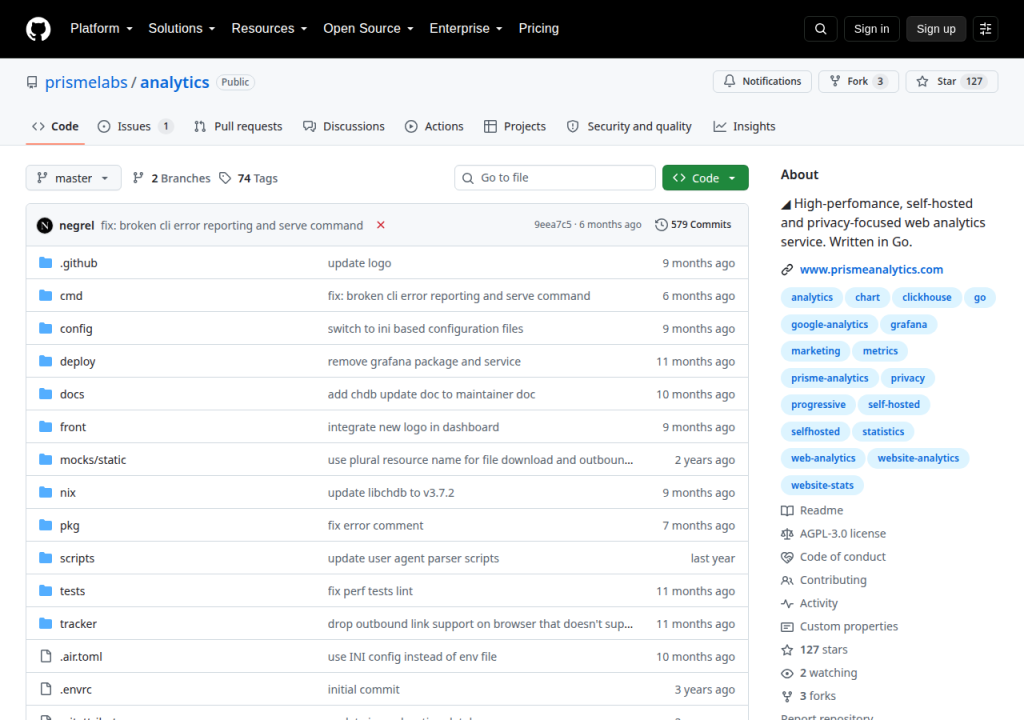Click negrel's avatar in commit row
The width and height of the screenshot is (1024, 720).
44,225
